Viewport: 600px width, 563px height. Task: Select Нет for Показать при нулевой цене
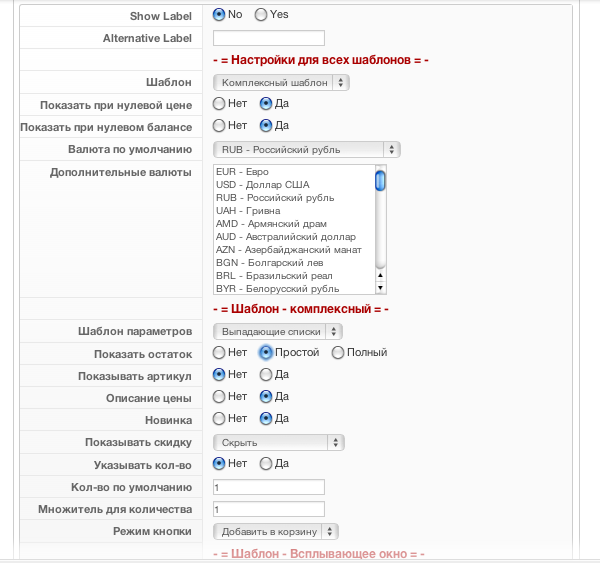(x=219, y=103)
